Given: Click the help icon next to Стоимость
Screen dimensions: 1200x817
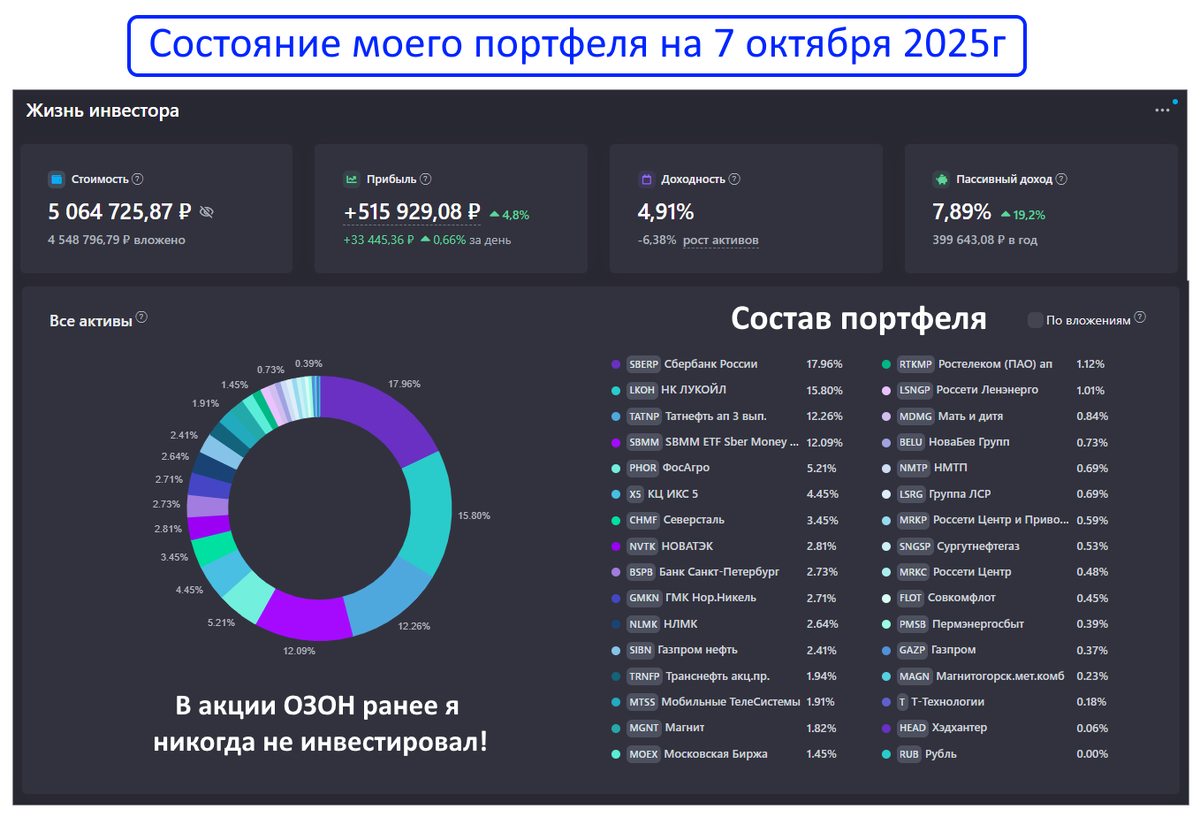Looking at the screenshot, I should 138,179.
